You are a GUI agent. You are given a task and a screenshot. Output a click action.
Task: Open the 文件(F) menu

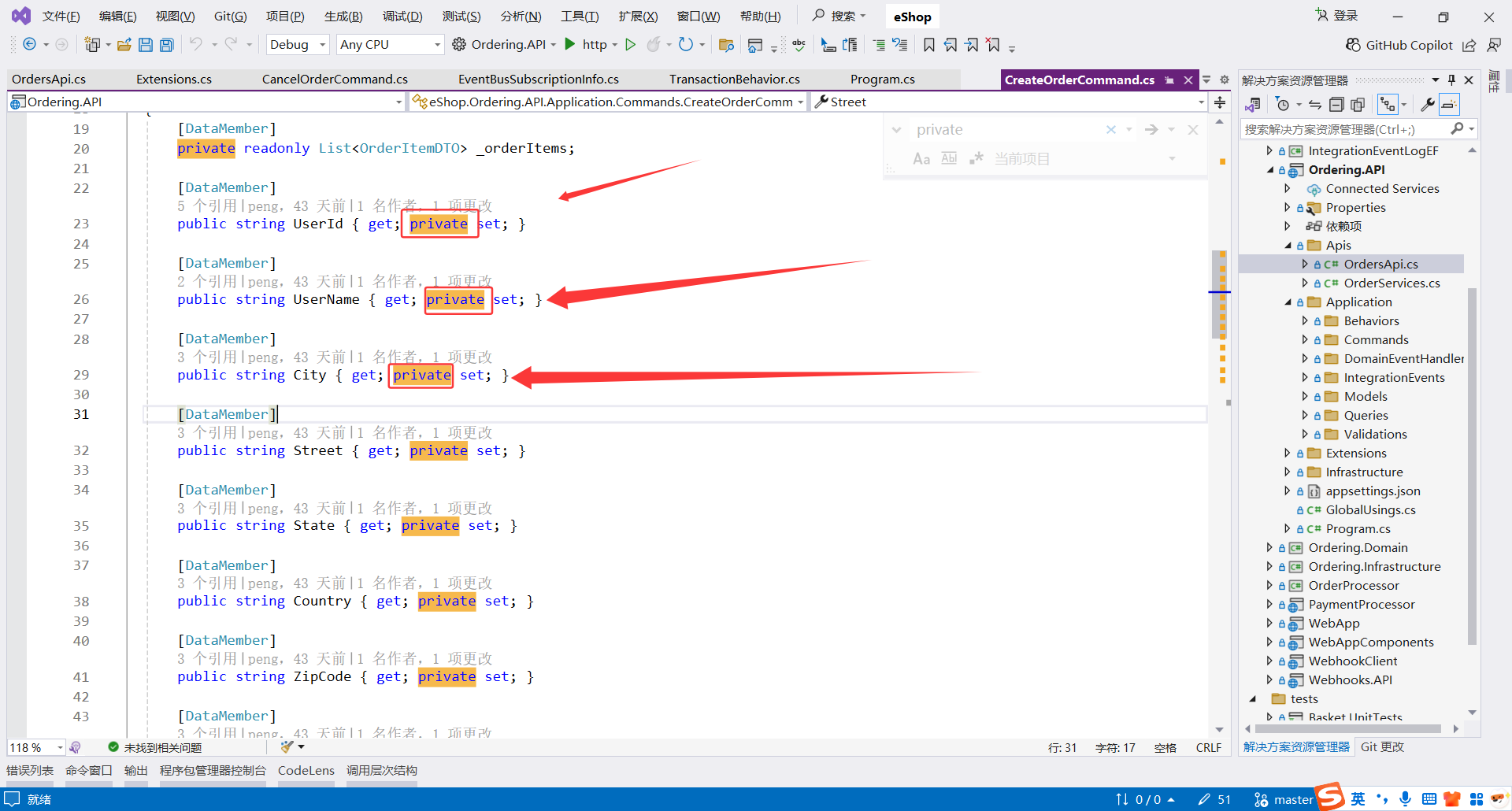[x=61, y=17]
